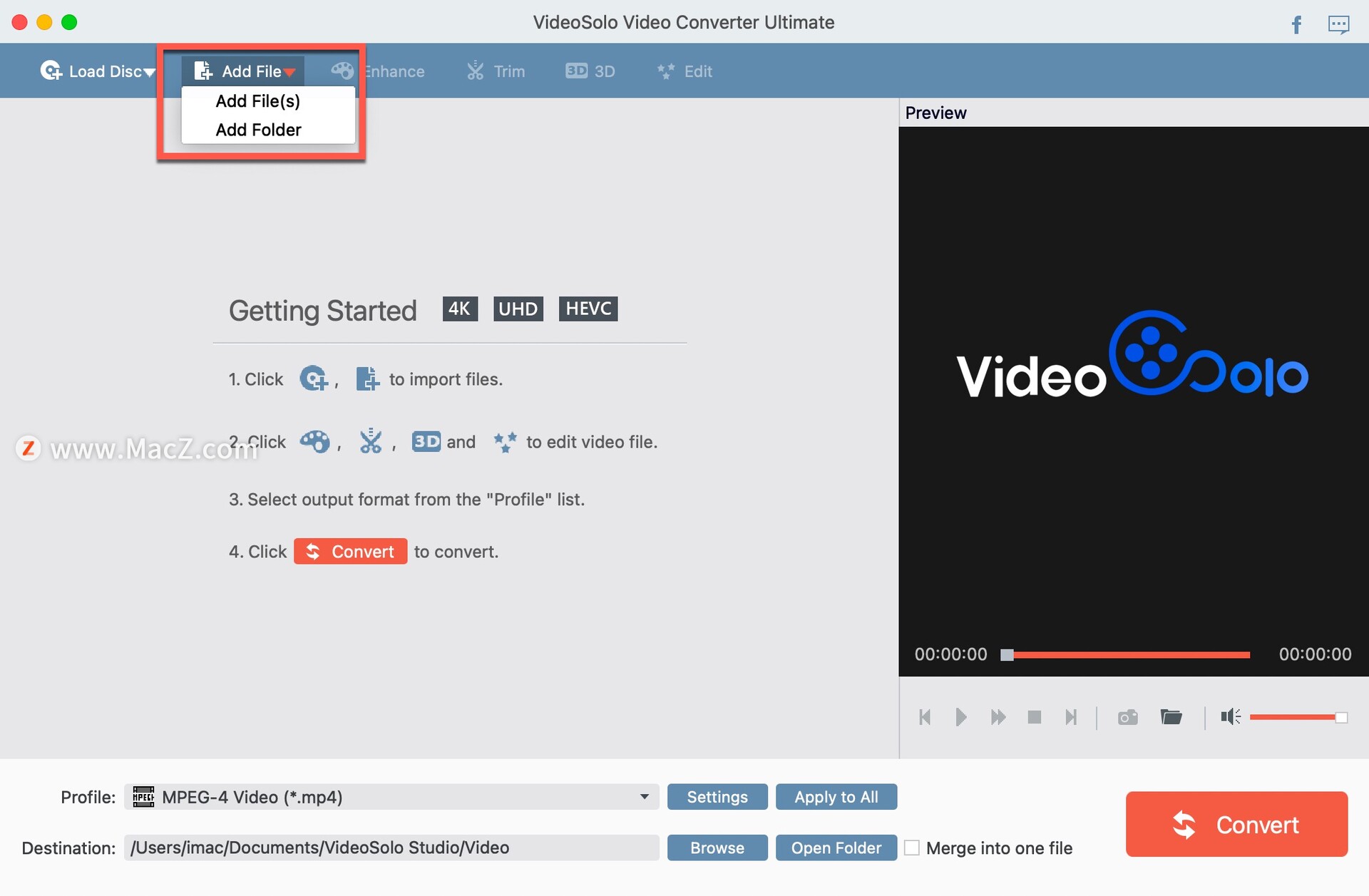Open the Facebook page icon
Viewport: 1369px width, 896px height.
click(x=1296, y=25)
